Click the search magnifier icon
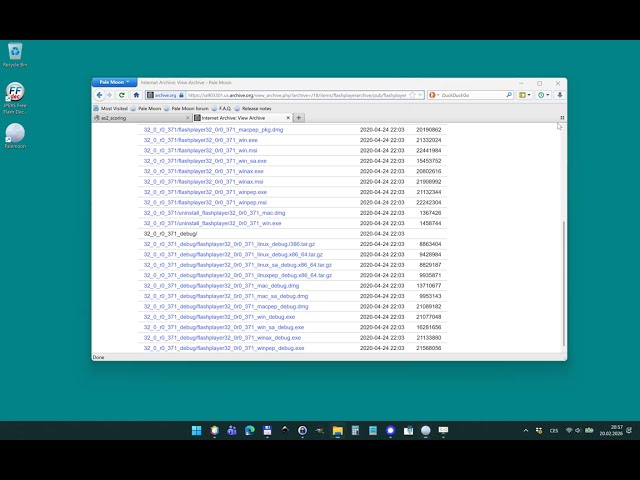 coord(509,95)
